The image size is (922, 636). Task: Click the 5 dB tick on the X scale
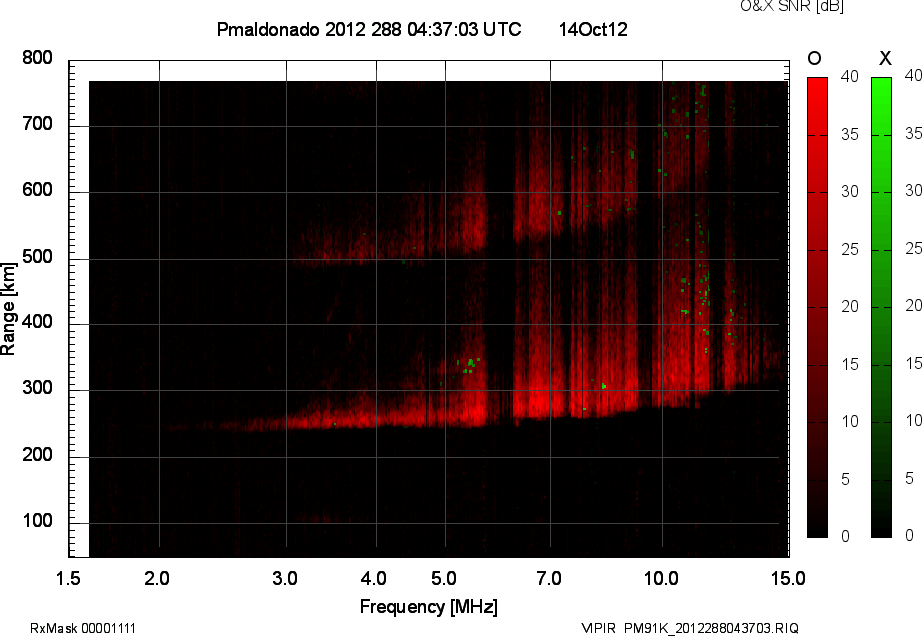[x=909, y=478]
